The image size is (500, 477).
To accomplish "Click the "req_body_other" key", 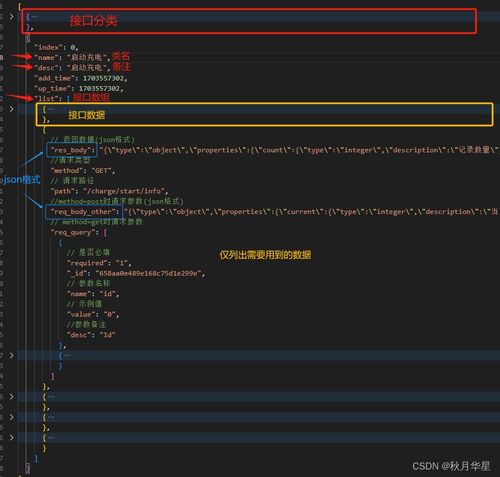I will [x=83, y=212].
